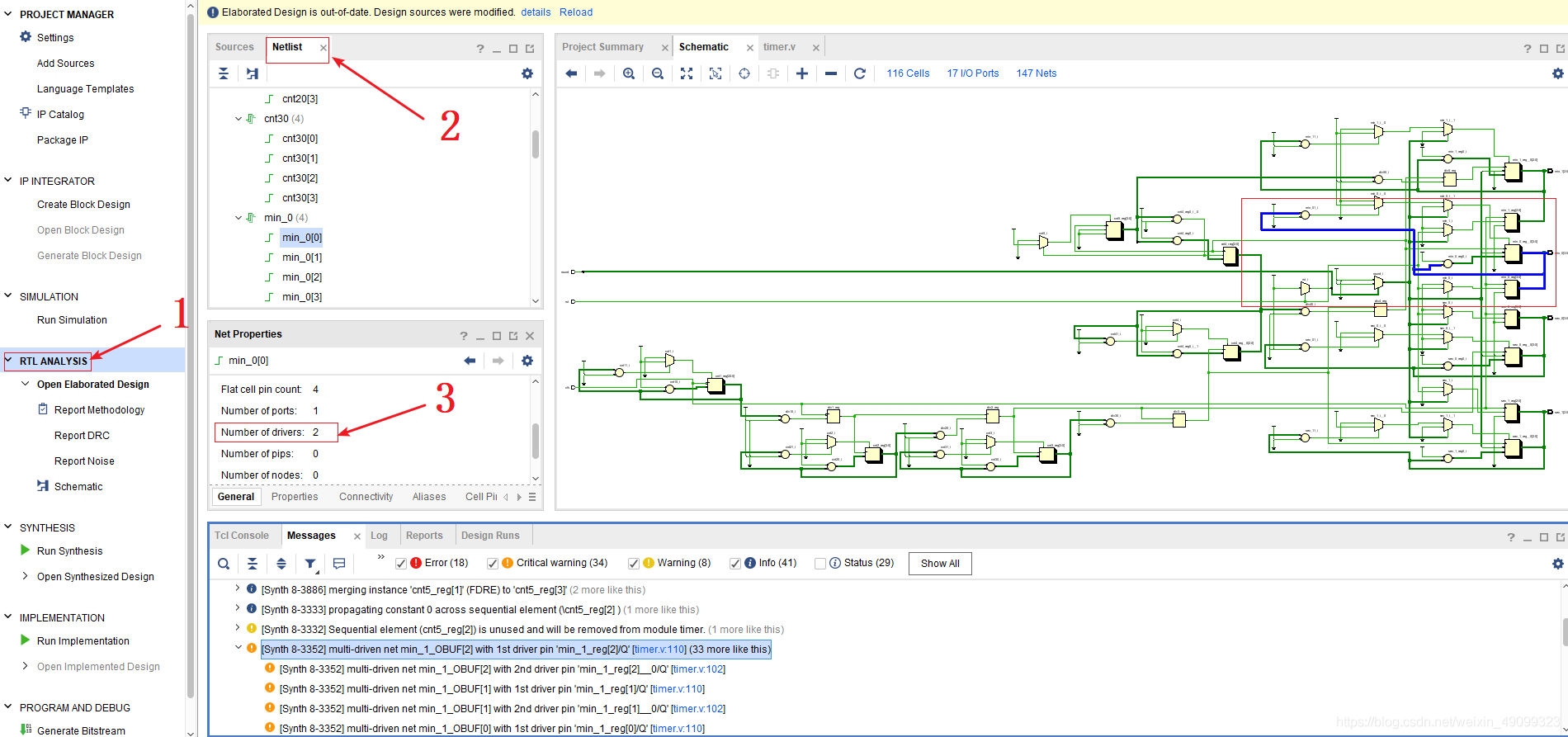Click the Netlist tree scrollbar

click(536, 144)
